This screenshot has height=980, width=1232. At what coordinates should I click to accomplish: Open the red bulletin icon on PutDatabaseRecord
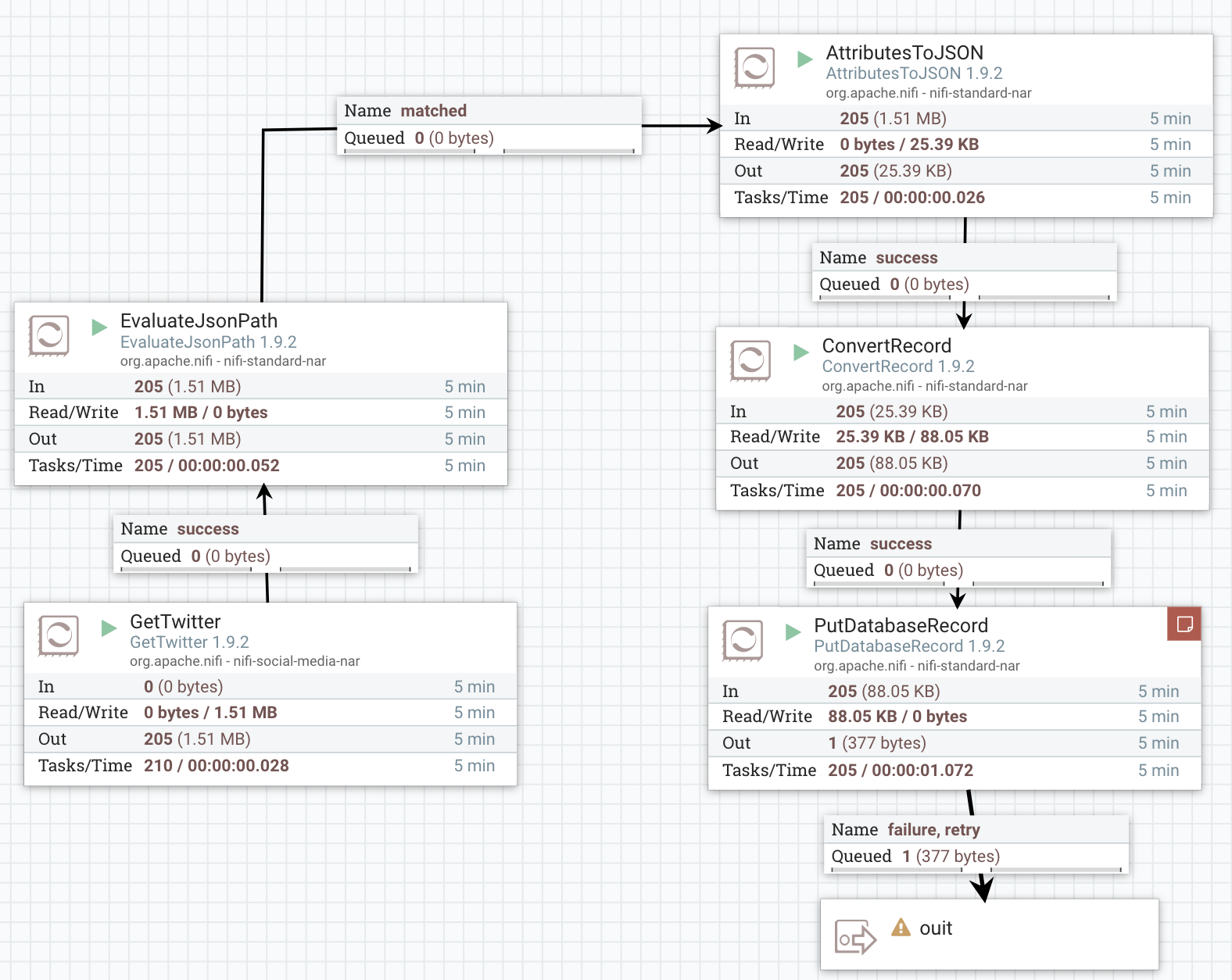(1184, 624)
